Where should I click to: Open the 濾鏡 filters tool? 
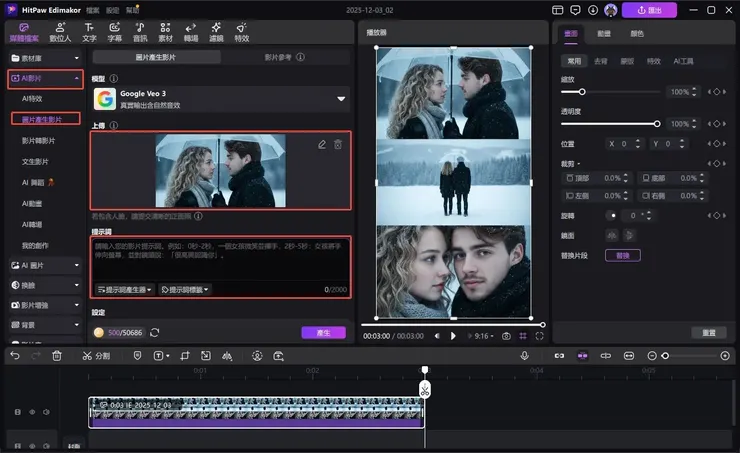(216, 32)
